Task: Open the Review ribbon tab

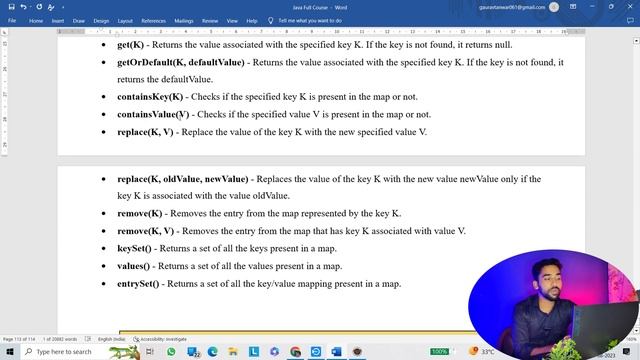Action: coord(210,21)
